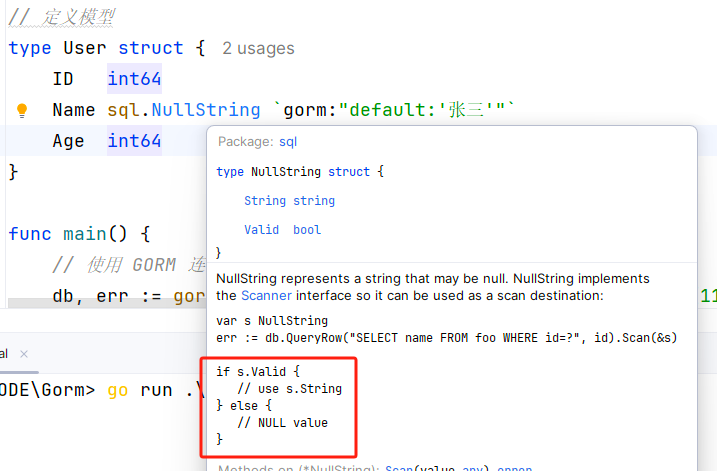Click the '} else {' line in popup
Screen dimensions: 717x471
click(244, 406)
